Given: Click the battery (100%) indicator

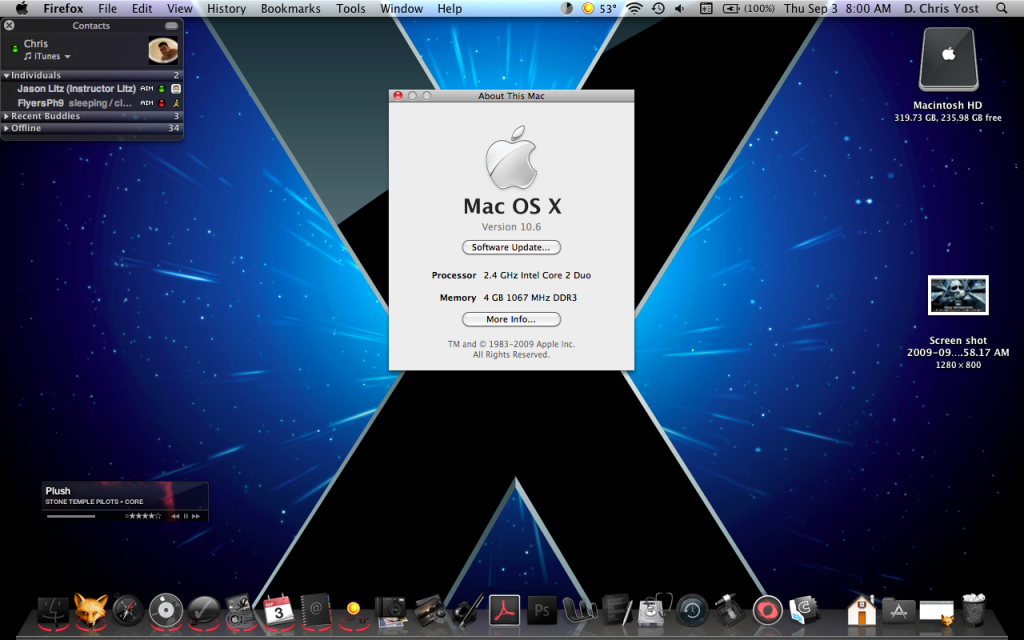Looking at the screenshot, I should 748,8.
